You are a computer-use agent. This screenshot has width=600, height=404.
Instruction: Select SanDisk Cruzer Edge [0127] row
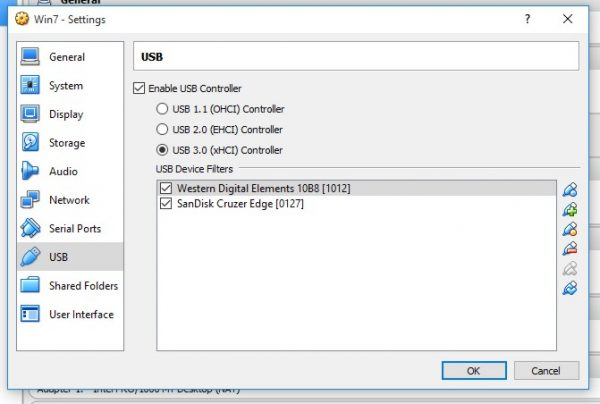click(357, 204)
